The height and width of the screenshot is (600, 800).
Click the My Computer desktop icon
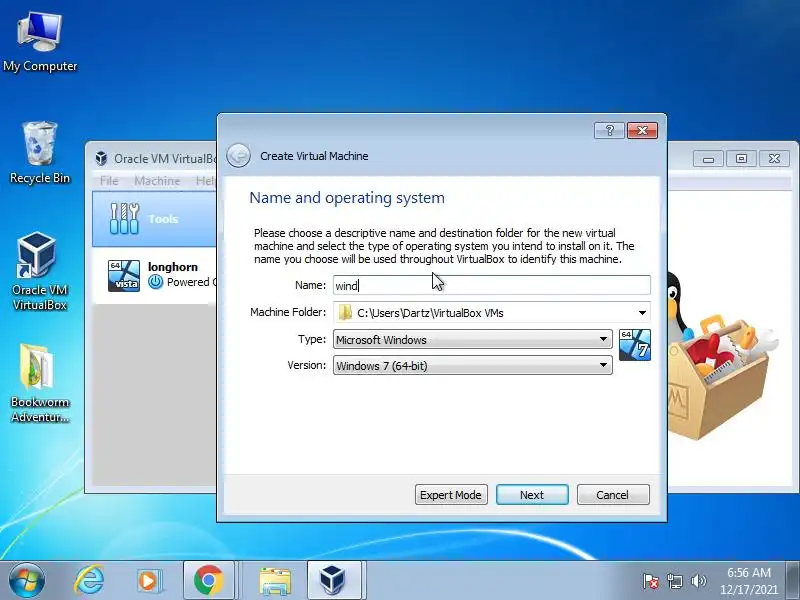tap(40, 42)
